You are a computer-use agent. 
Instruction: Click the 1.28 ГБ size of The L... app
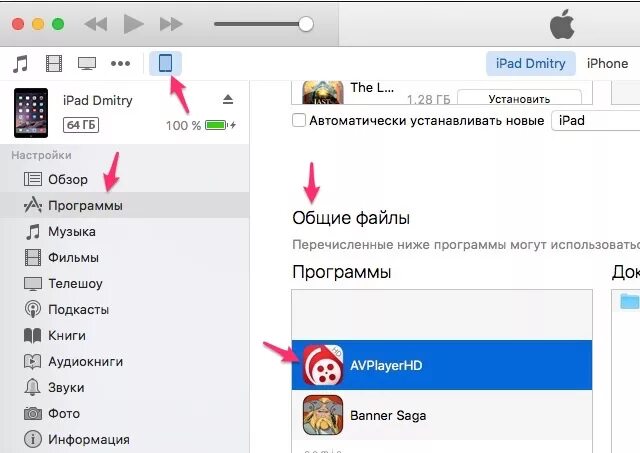429,99
